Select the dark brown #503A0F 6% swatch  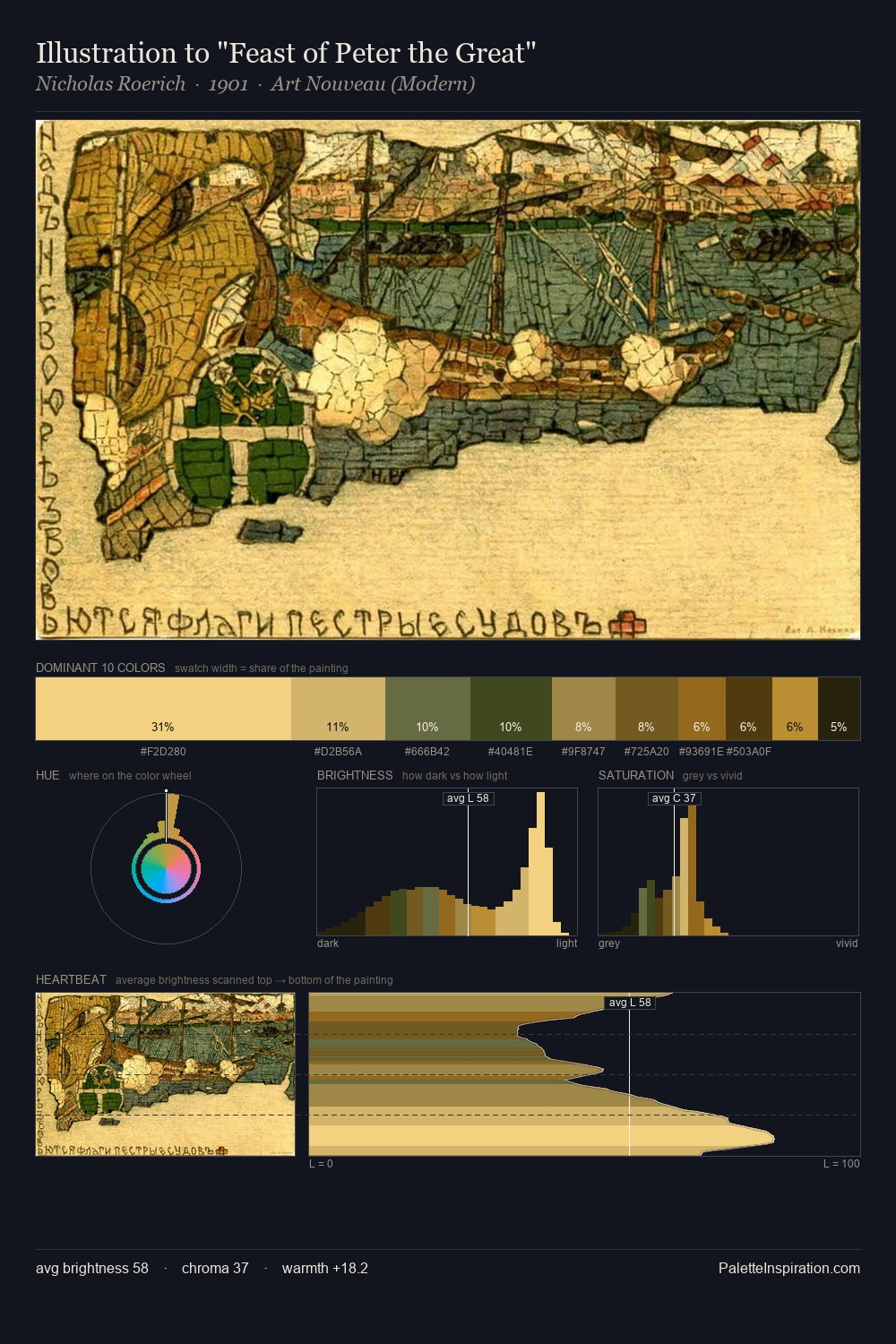pos(748,709)
